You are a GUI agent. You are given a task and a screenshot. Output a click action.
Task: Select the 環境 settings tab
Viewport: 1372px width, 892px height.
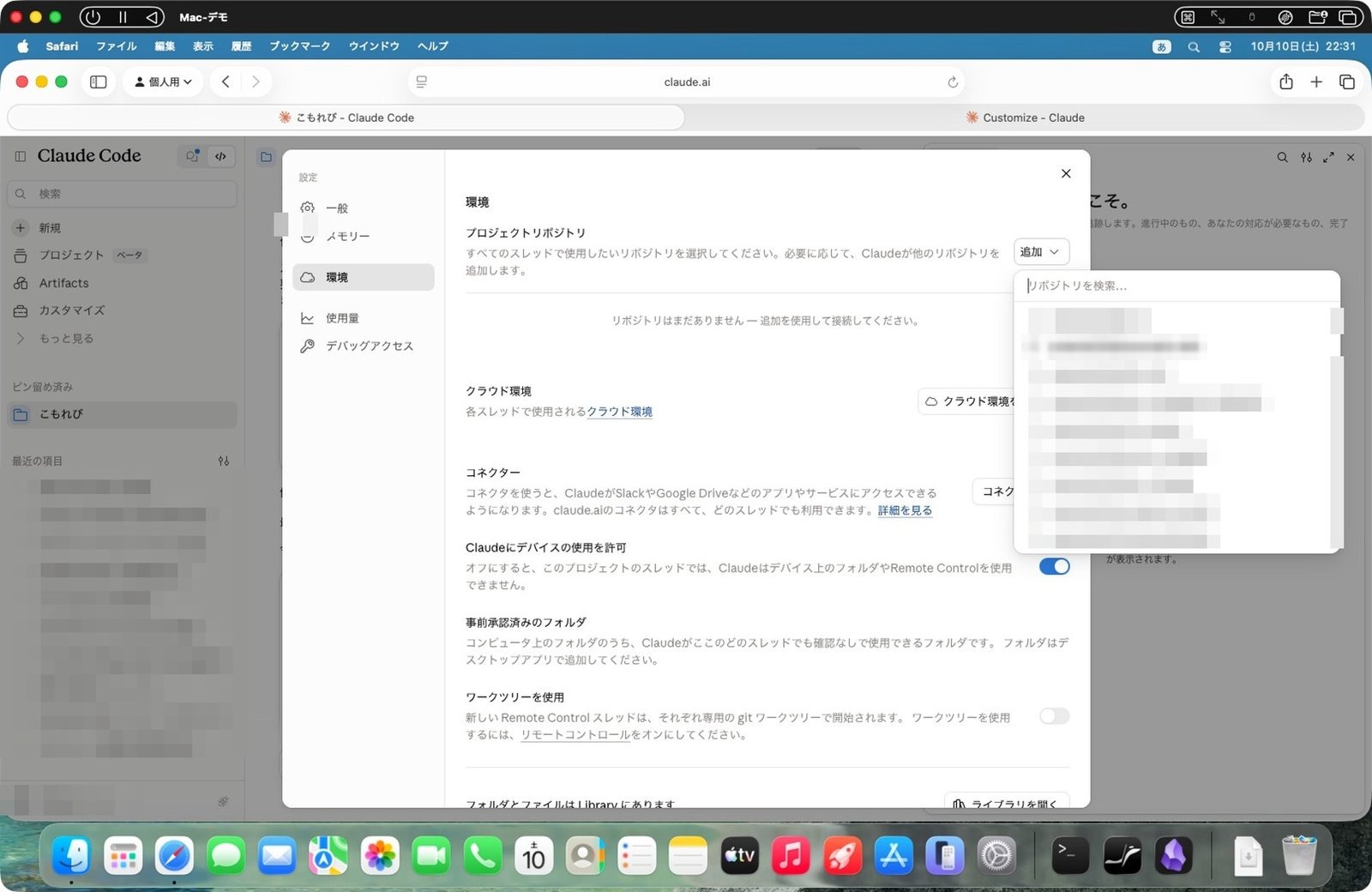click(363, 277)
